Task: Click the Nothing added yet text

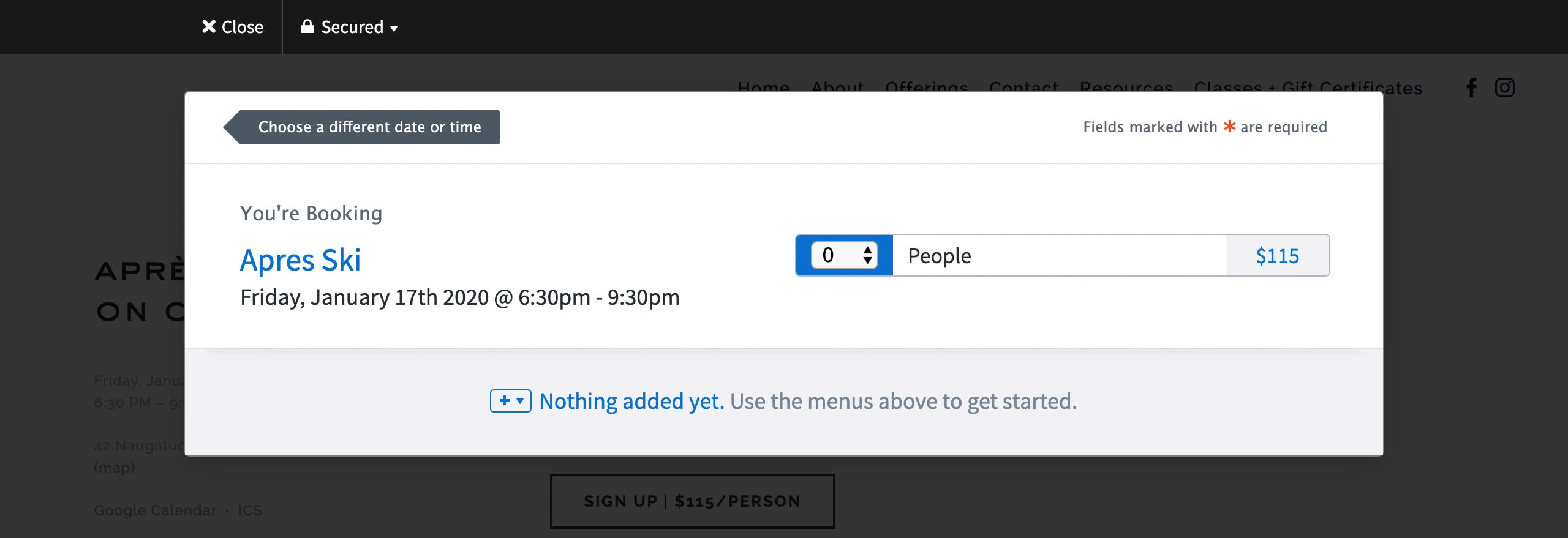Action: [631, 402]
